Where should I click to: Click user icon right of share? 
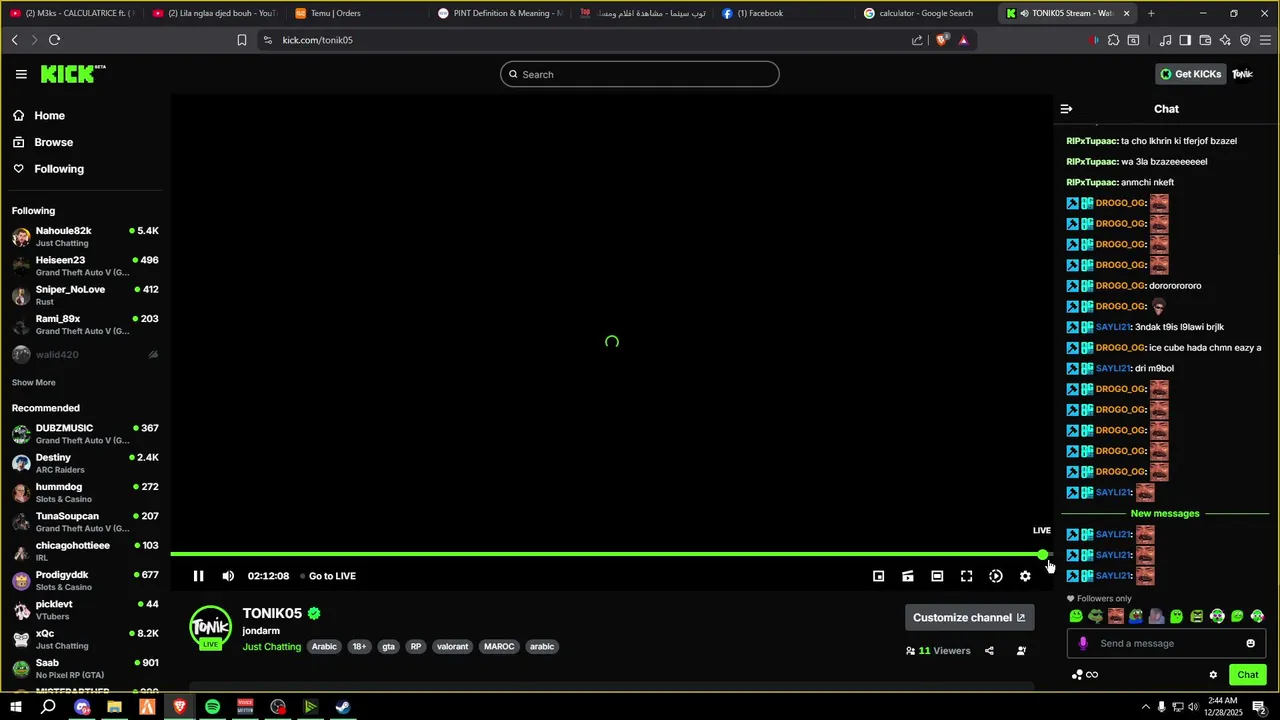(x=1021, y=651)
